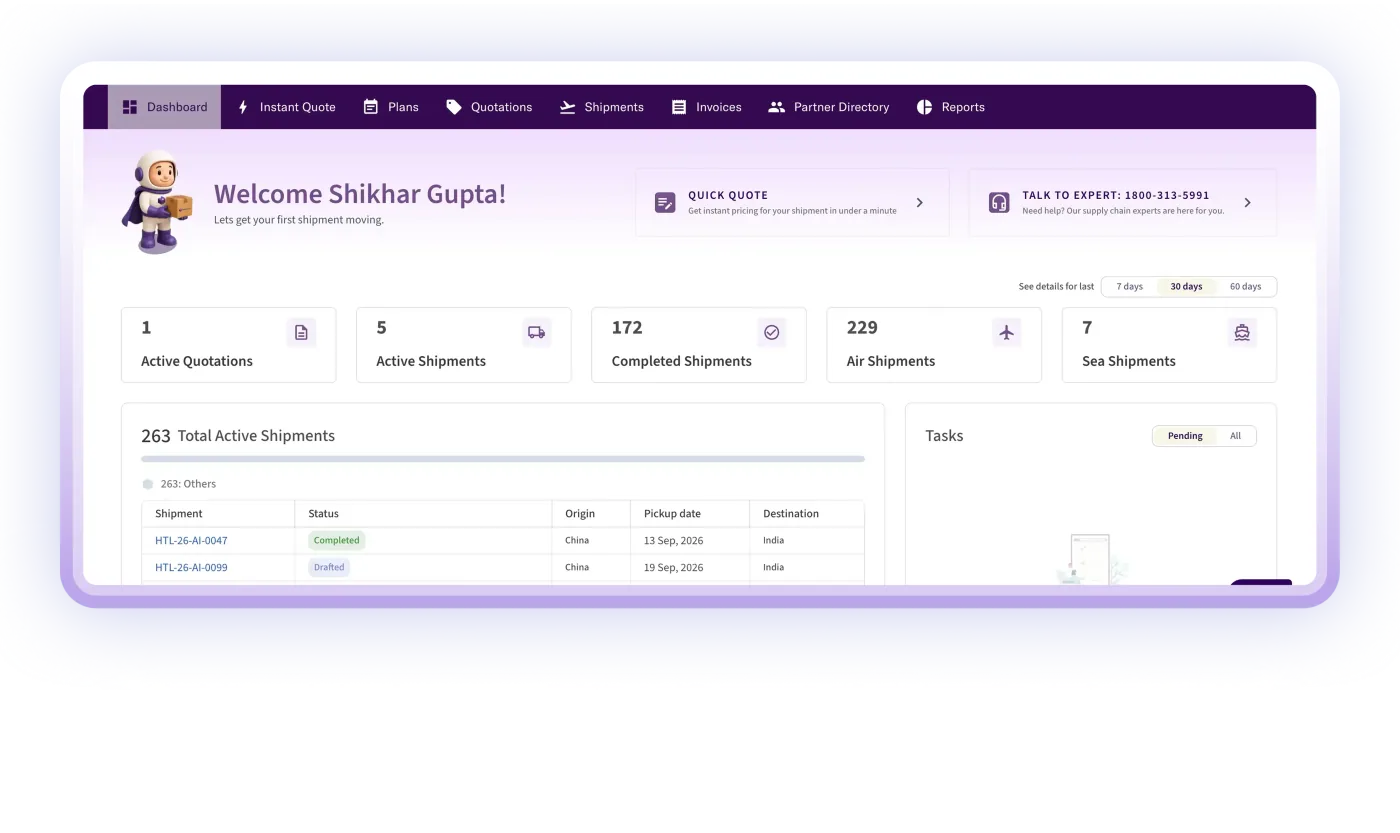This screenshot has height=833, width=1400.
Task: Click the Completed Shipments checkmark icon
Action: click(x=772, y=333)
